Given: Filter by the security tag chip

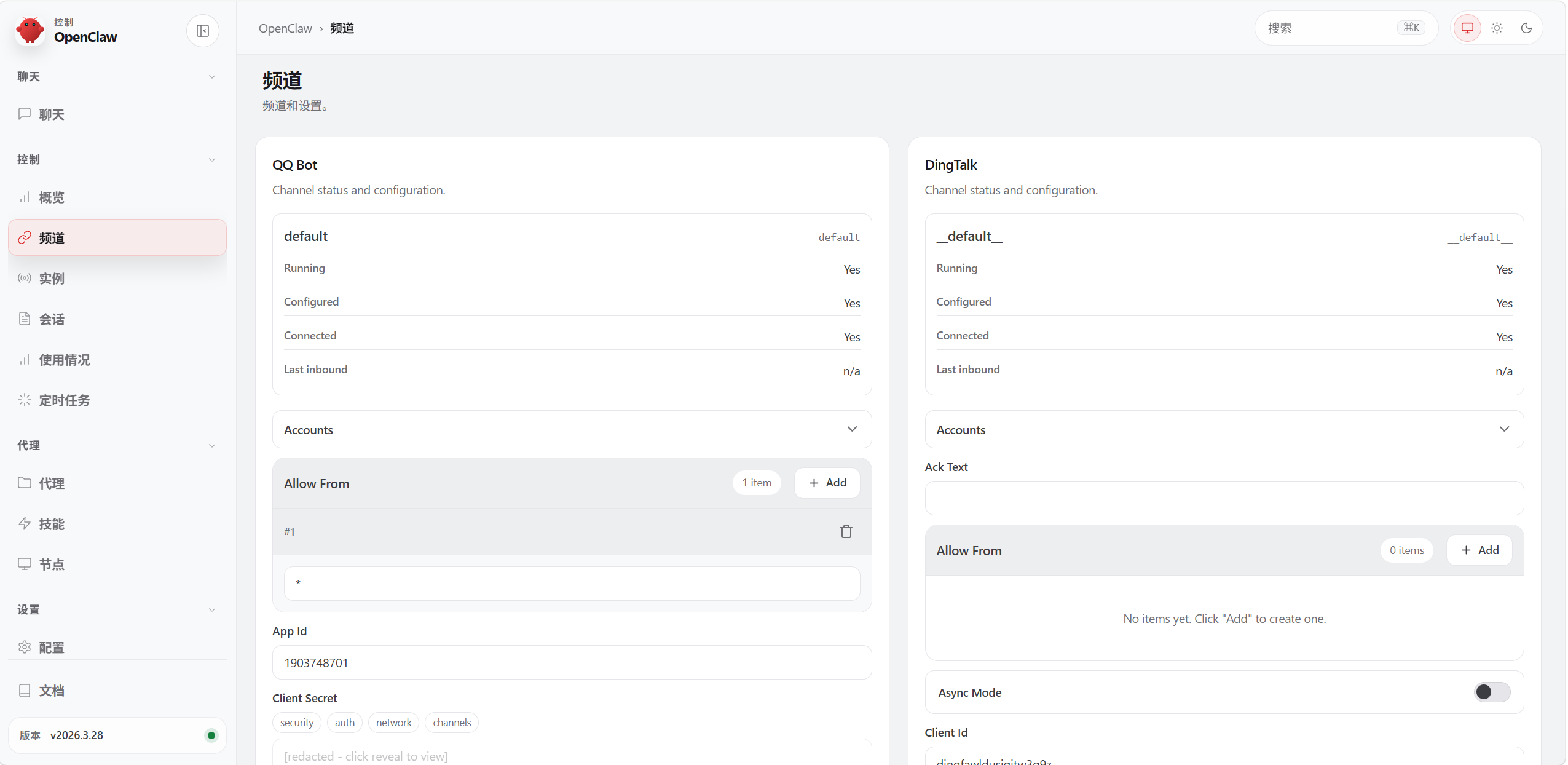Looking at the screenshot, I should [296, 723].
